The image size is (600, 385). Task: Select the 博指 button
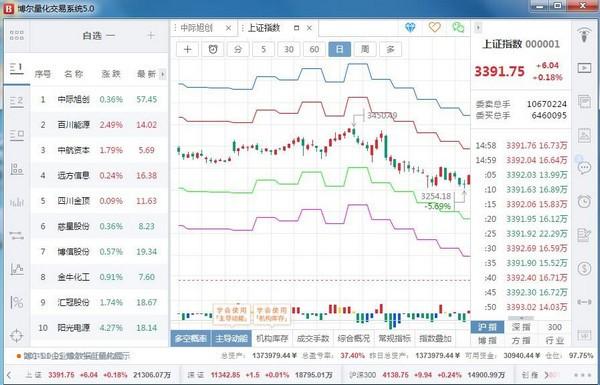(487, 340)
